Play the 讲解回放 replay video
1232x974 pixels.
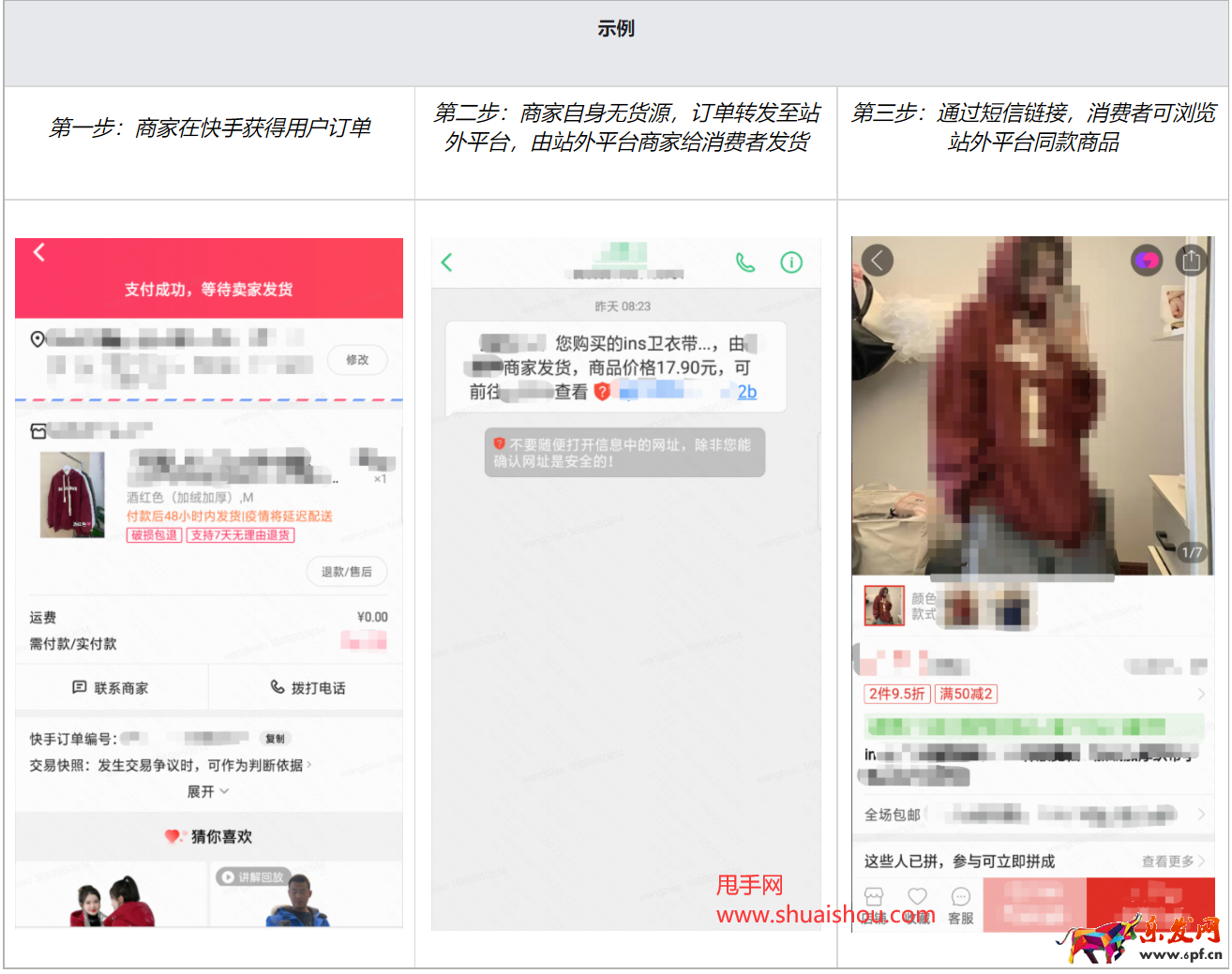tap(251, 878)
